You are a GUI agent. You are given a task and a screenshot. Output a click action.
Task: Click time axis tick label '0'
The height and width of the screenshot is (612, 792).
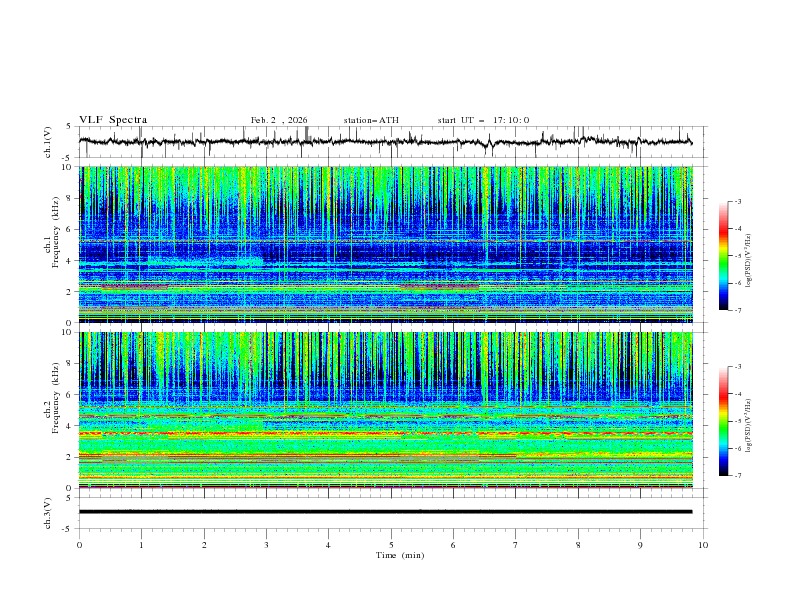point(79,545)
